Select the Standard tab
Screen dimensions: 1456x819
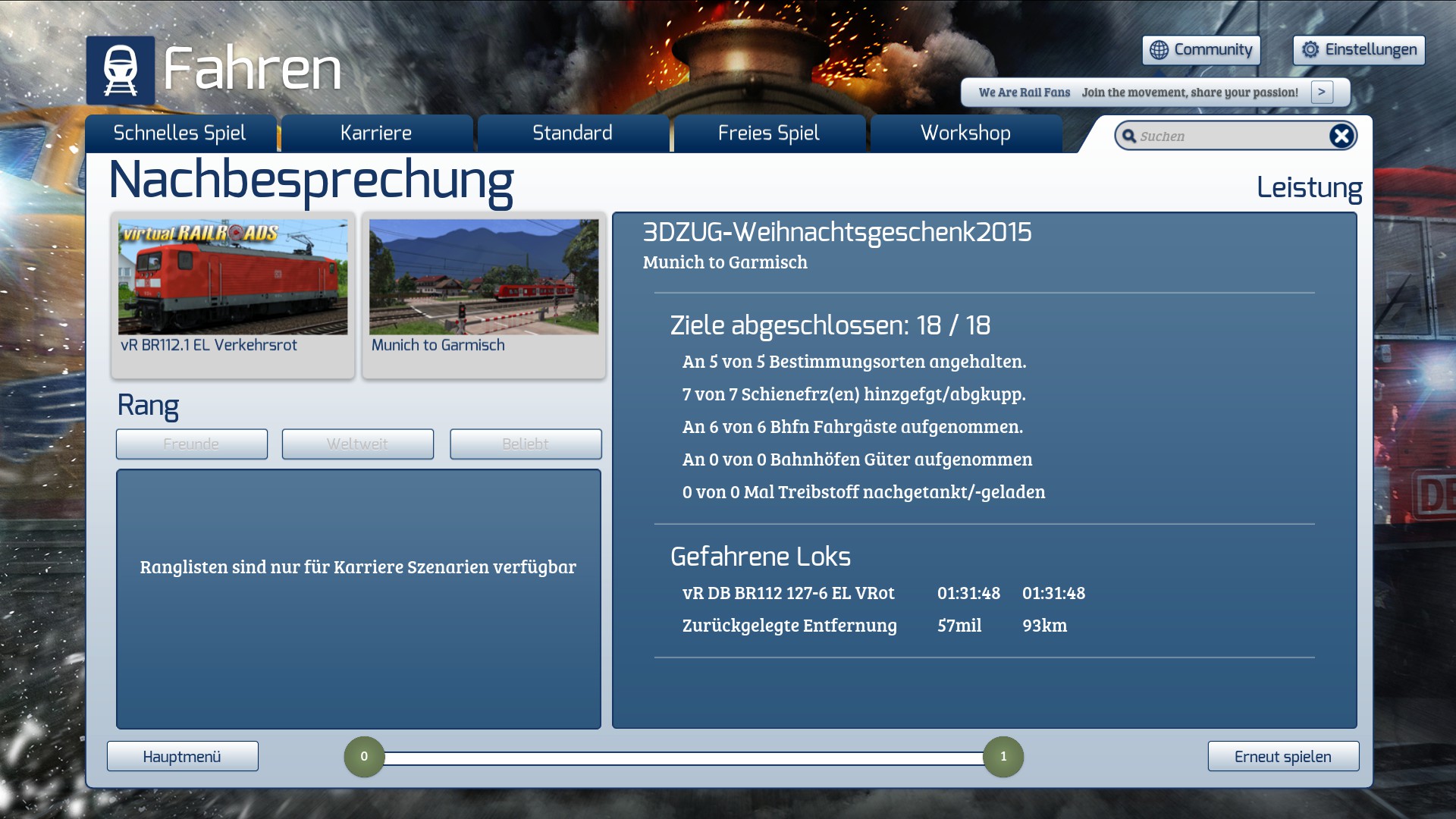click(x=573, y=133)
